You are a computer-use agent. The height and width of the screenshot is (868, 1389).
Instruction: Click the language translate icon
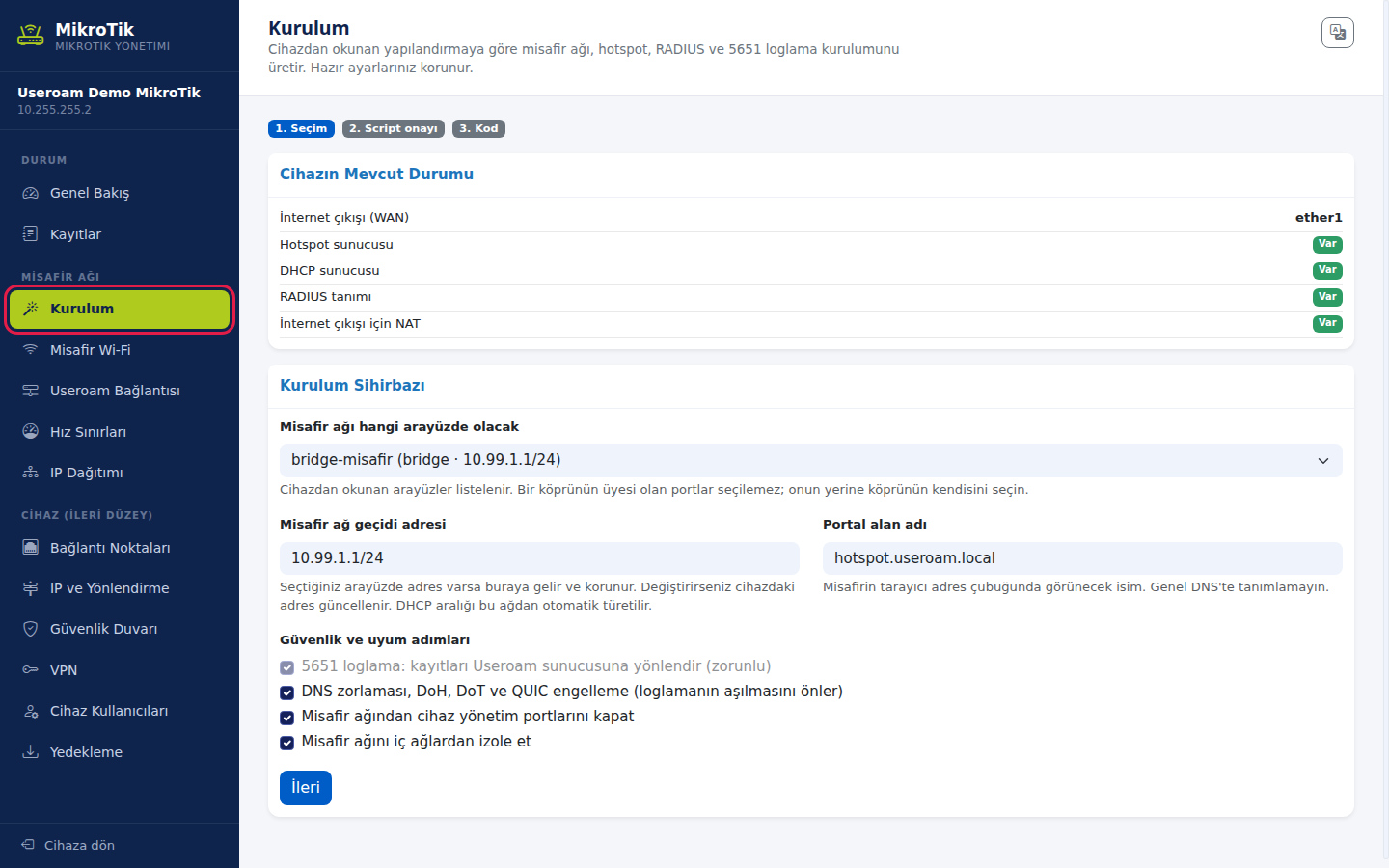click(1337, 33)
